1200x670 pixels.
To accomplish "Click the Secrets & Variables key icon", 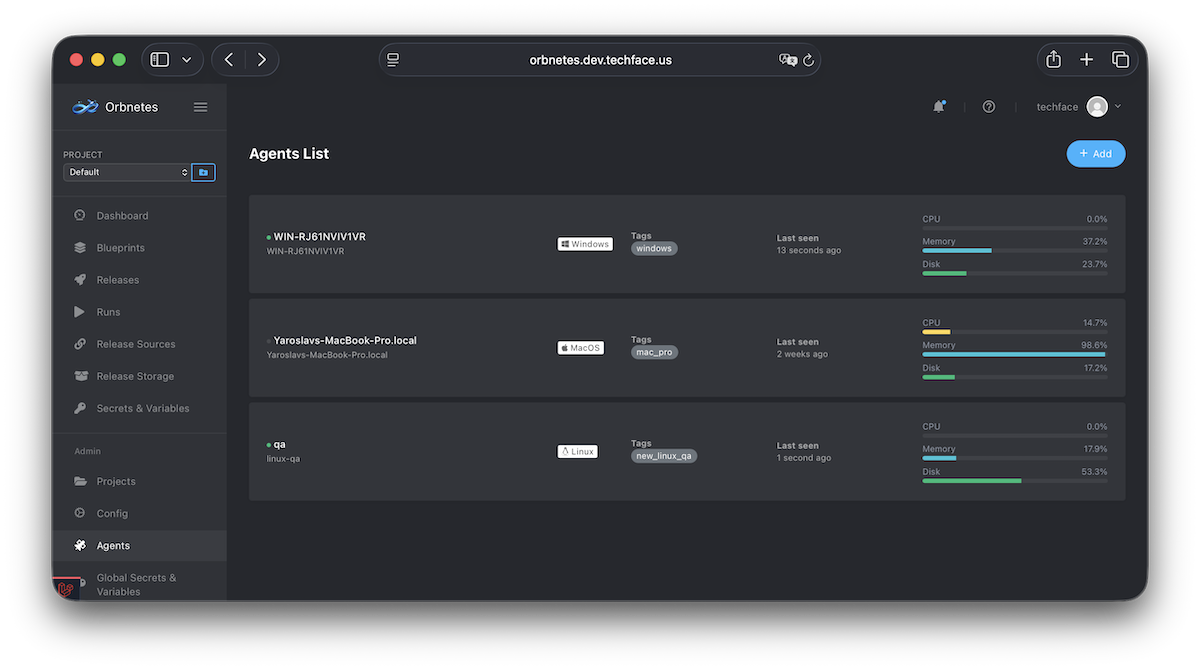I will click(x=81, y=408).
